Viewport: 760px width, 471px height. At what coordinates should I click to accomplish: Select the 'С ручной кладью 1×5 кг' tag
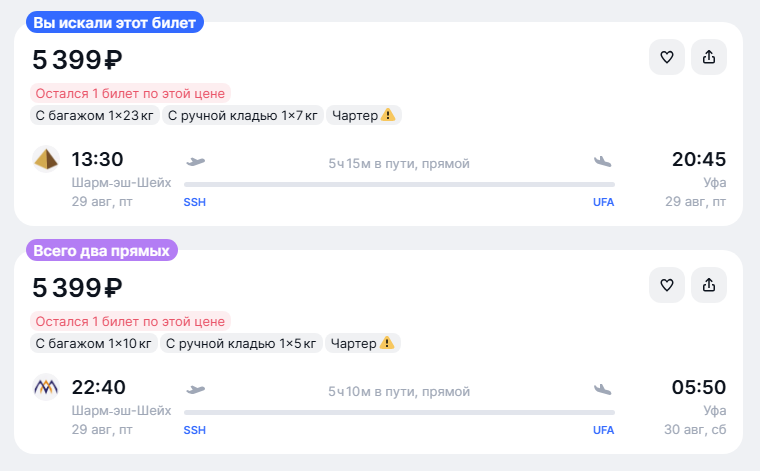click(x=241, y=343)
